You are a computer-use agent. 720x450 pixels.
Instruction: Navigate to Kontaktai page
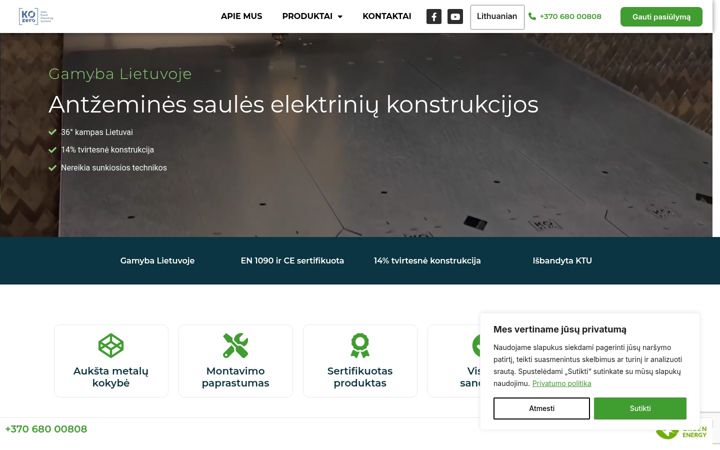click(387, 16)
